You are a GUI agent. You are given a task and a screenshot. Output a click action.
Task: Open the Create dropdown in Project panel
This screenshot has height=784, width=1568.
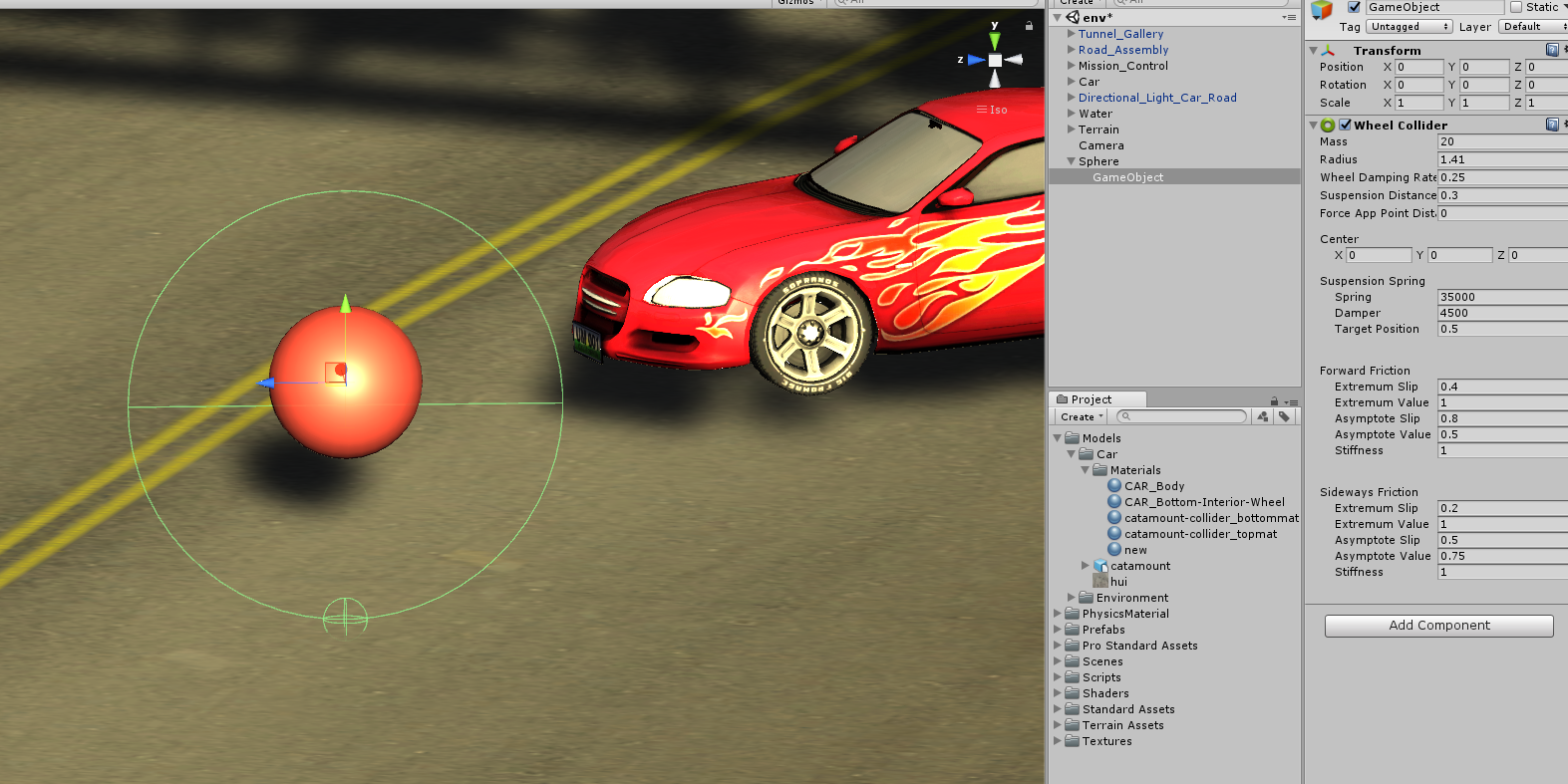pos(1082,417)
